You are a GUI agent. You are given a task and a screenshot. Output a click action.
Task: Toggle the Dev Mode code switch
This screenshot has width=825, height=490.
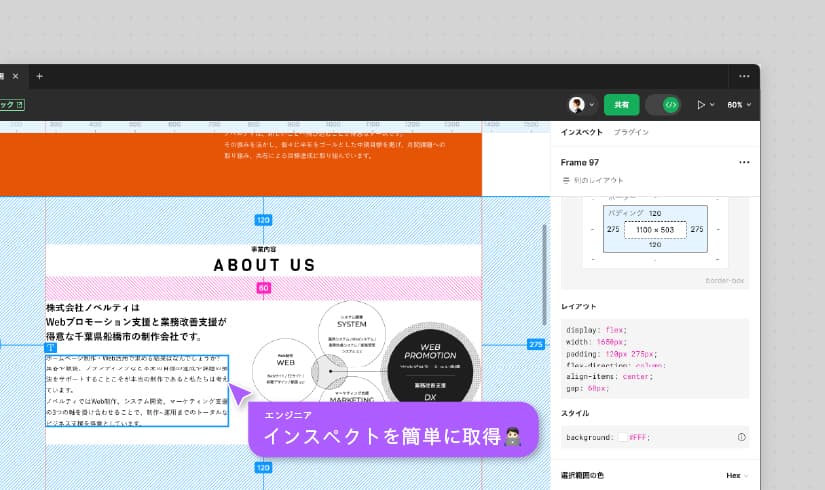(664, 104)
